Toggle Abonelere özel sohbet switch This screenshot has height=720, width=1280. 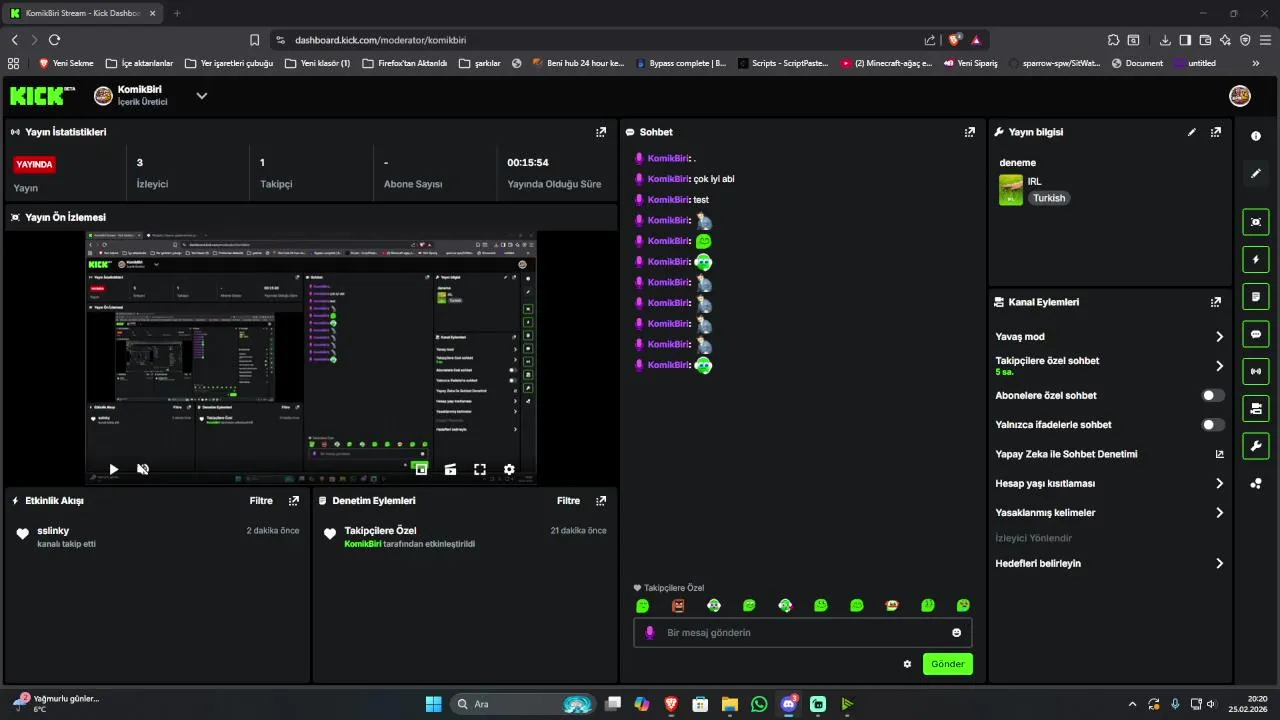click(1213, 396)
